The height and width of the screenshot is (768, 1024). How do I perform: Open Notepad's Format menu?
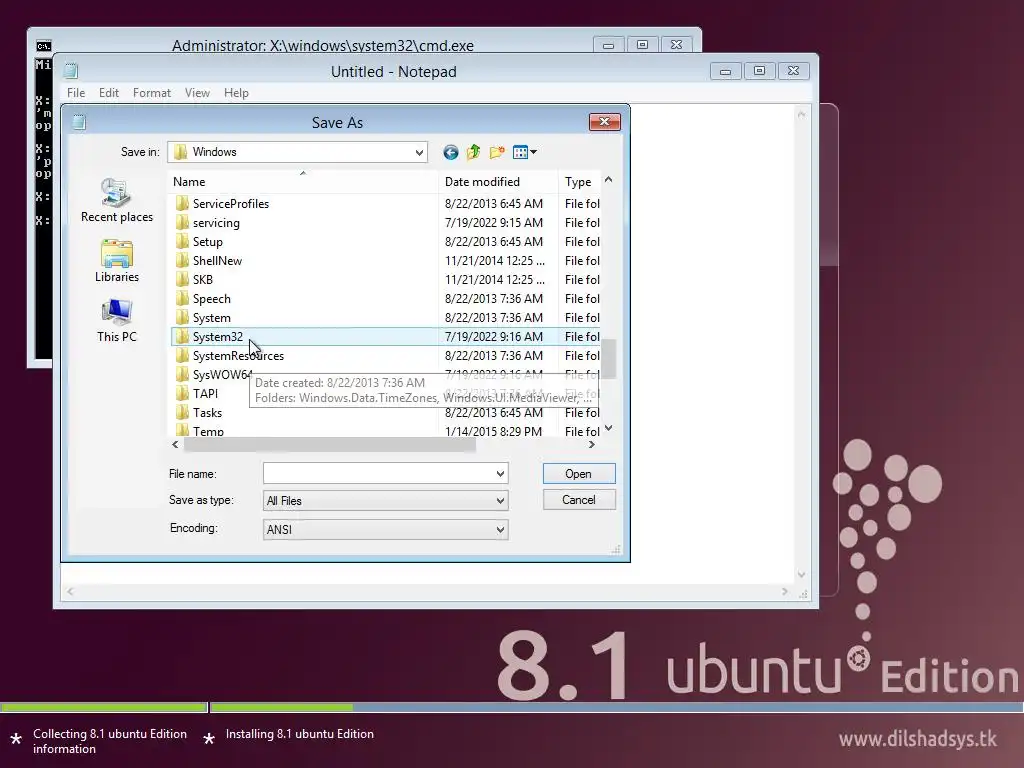point(152,93)
